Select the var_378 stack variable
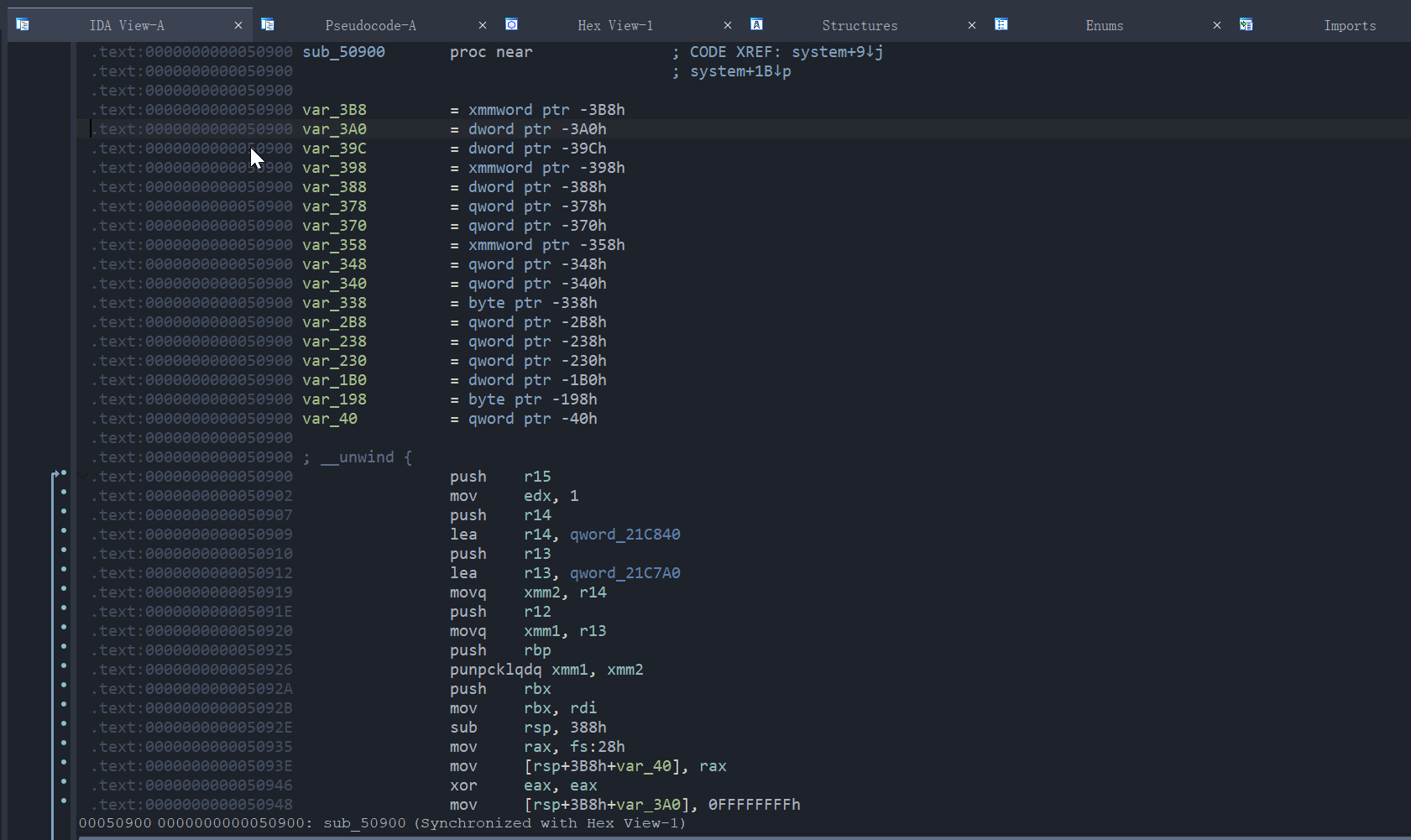The image size is (1411, 840). pyautogui.click(x=334, y=206)
